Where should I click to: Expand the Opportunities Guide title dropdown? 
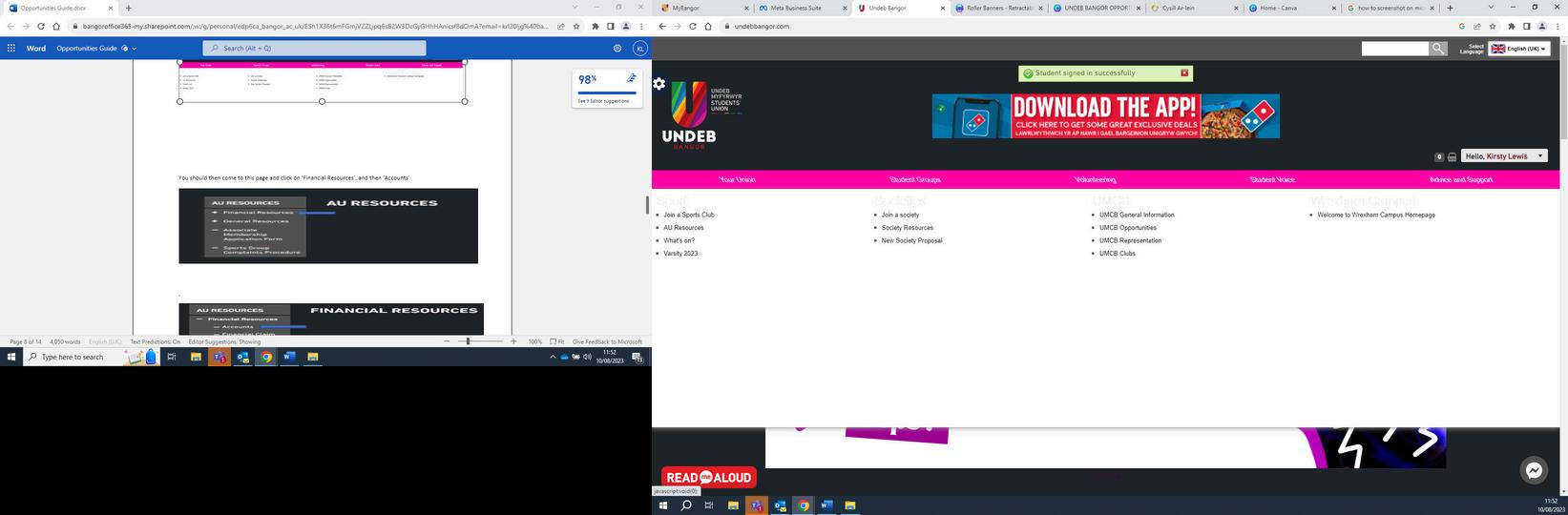[134, 48]
